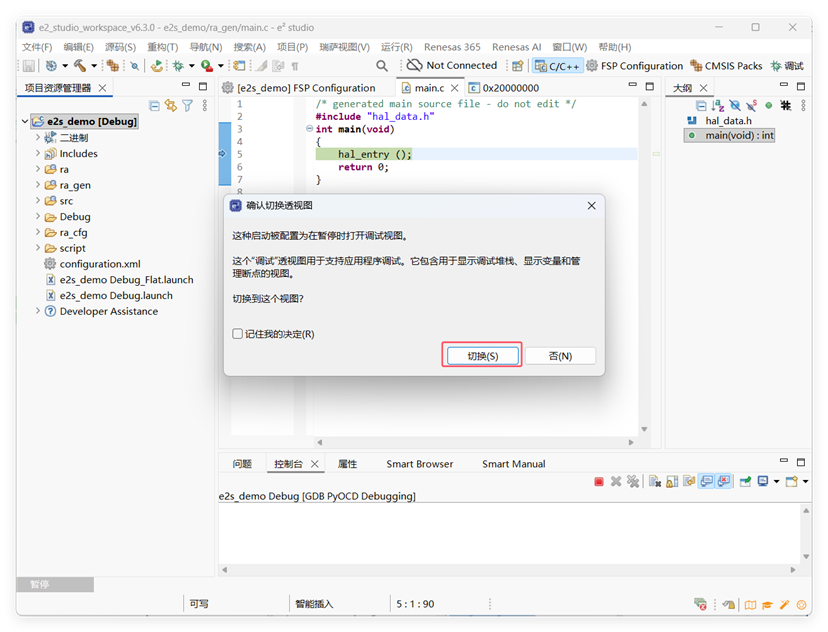Viewport: 828px width, 632px height.
Task: Collapse the e2s_demo [Debug] project node
Action: pos(25,121)
